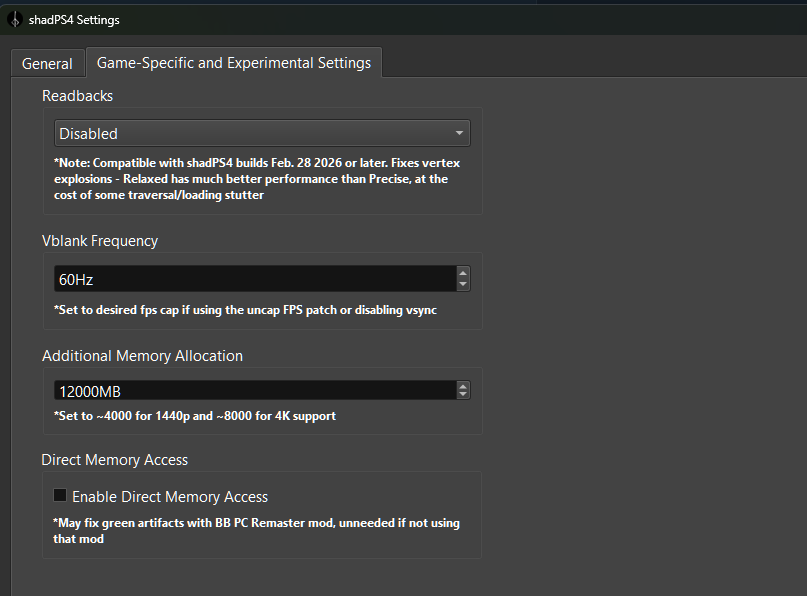The height and width of the screenshot is (596, 807).
Task: Click the Direct Memory Access heading
Action: [x=115, y=460]
